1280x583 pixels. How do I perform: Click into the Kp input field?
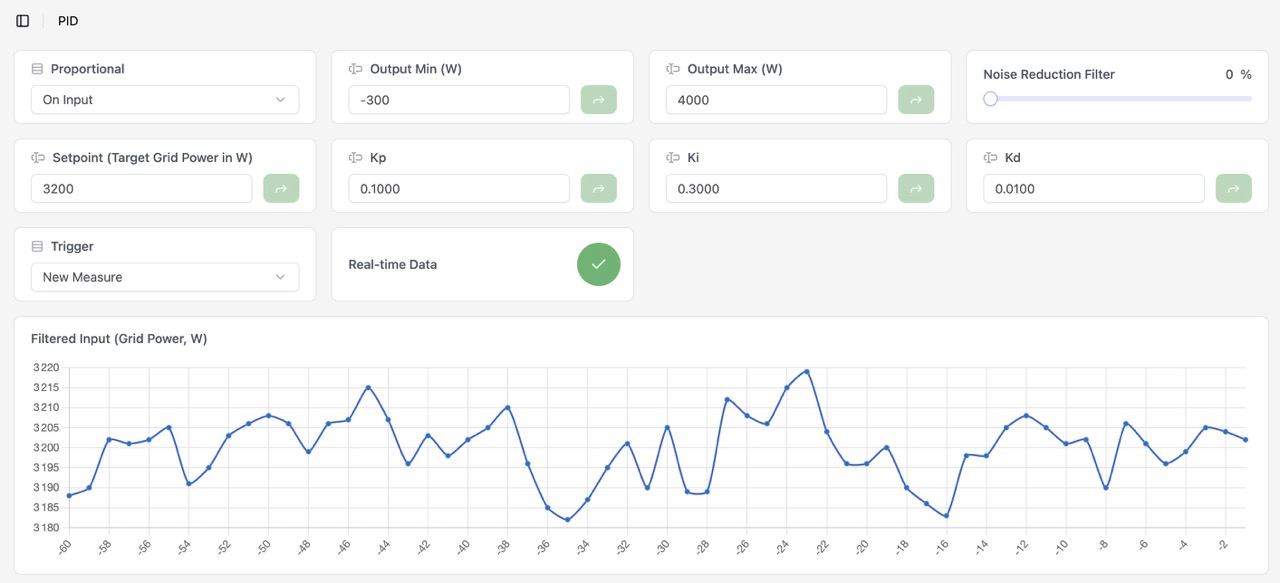point(459,189)
